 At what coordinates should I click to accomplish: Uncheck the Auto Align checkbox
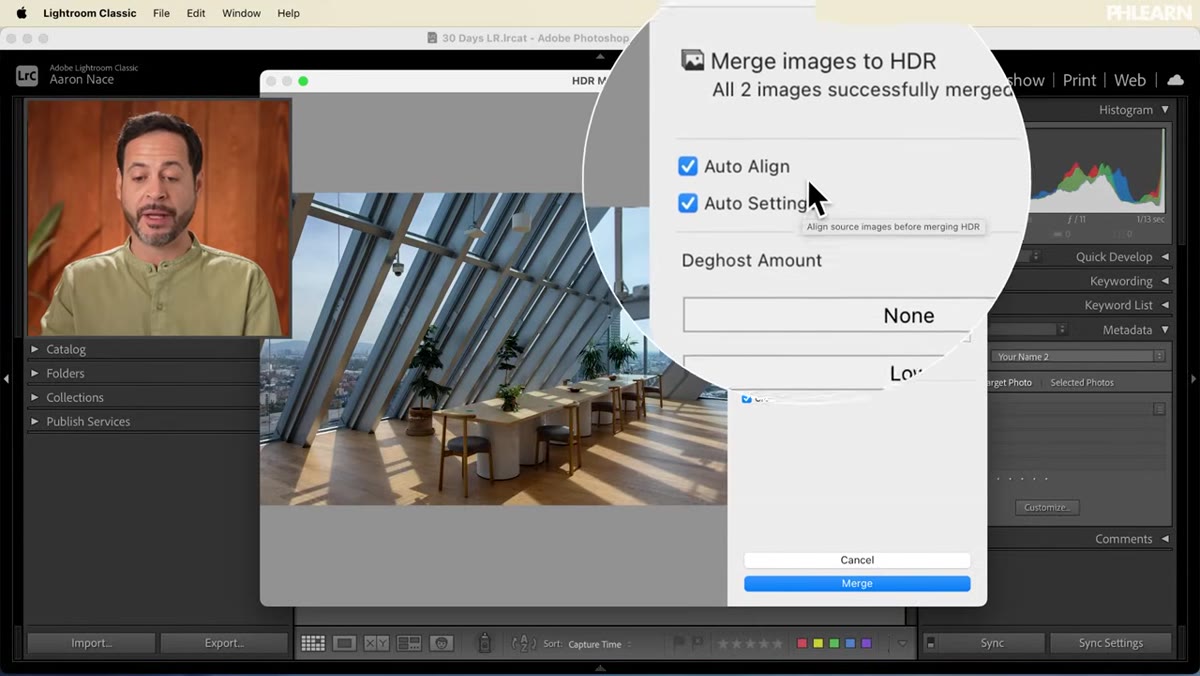click(x=687, y=166)
